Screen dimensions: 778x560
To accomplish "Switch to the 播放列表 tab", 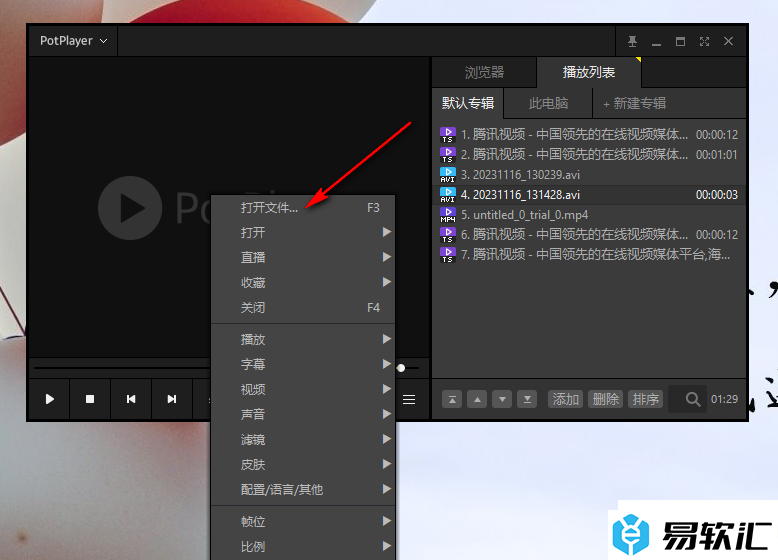I will point(589,72).
